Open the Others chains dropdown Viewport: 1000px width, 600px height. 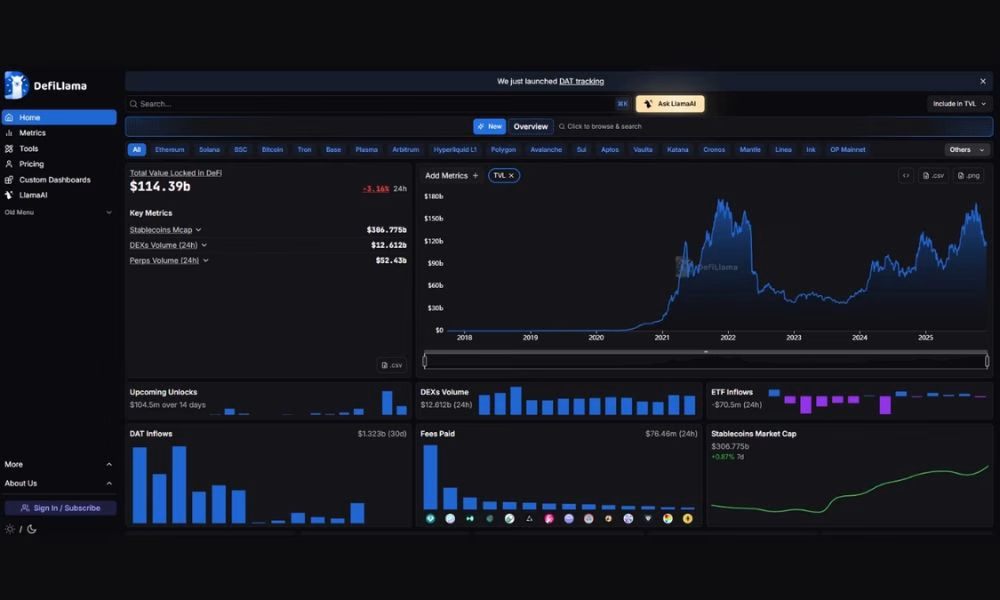coord(967,150)
